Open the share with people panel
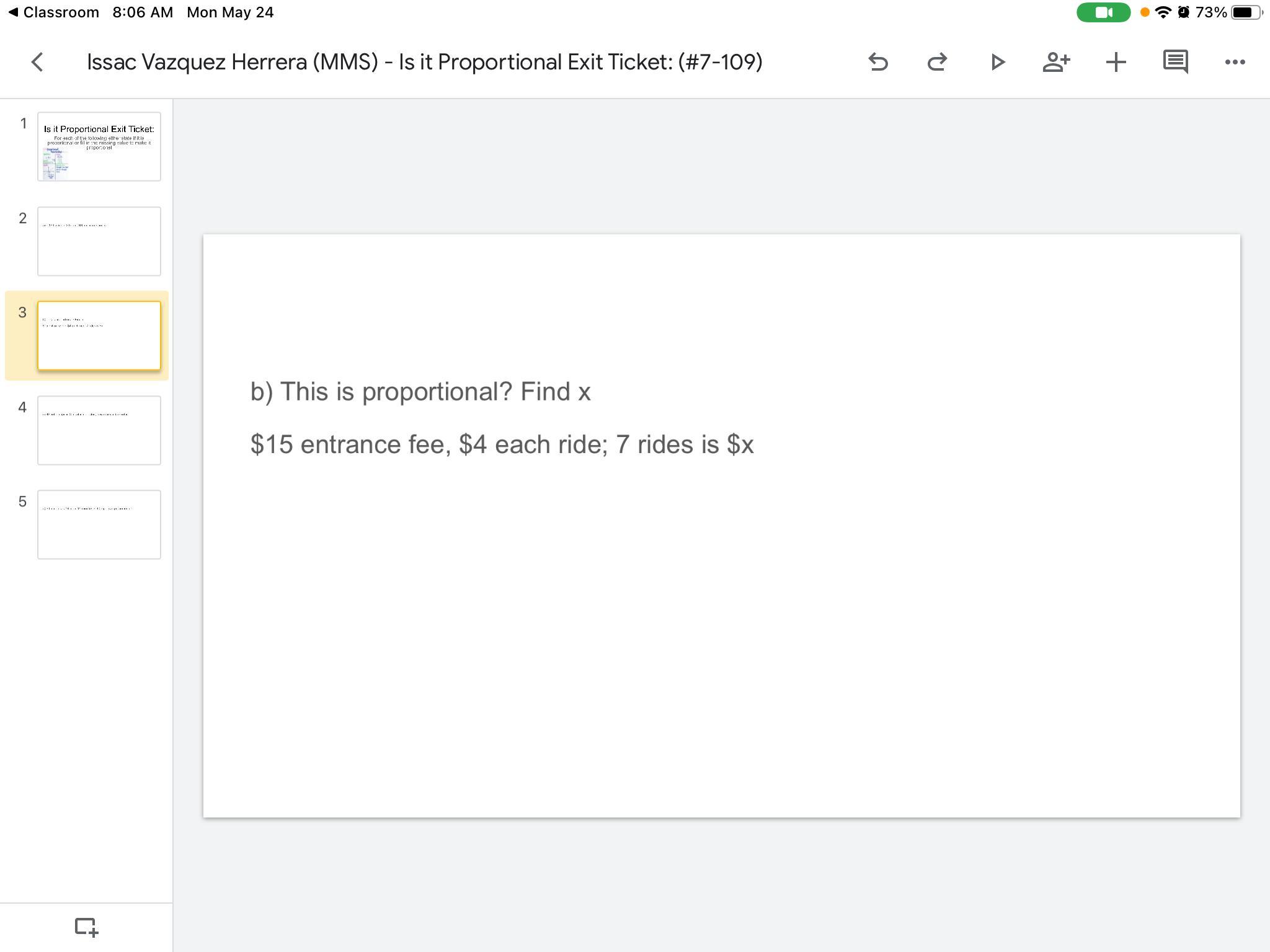The height and width of the screenshot is (952, 1270). pyautogui.click(x=1056, y=61)
